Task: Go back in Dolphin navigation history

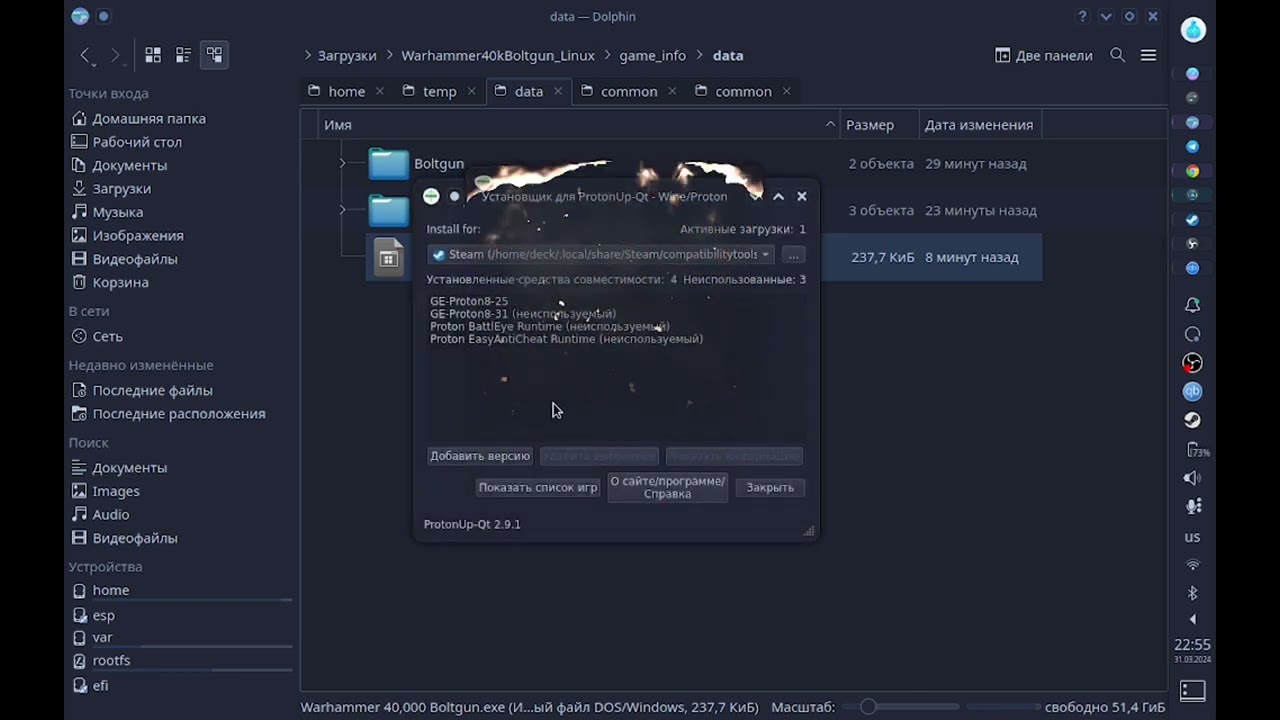Action: pyautogui.click(x=85, y=56)
